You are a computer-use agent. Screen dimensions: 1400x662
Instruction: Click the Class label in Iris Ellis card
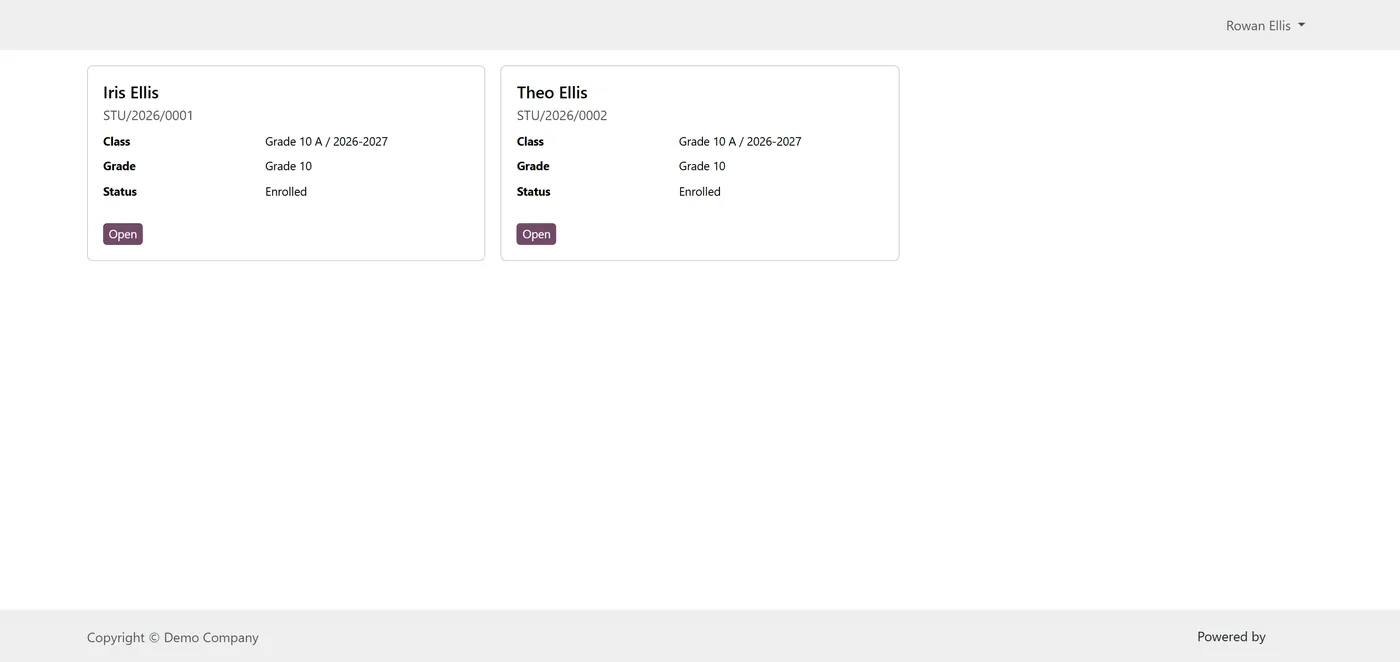pos(117,142)
